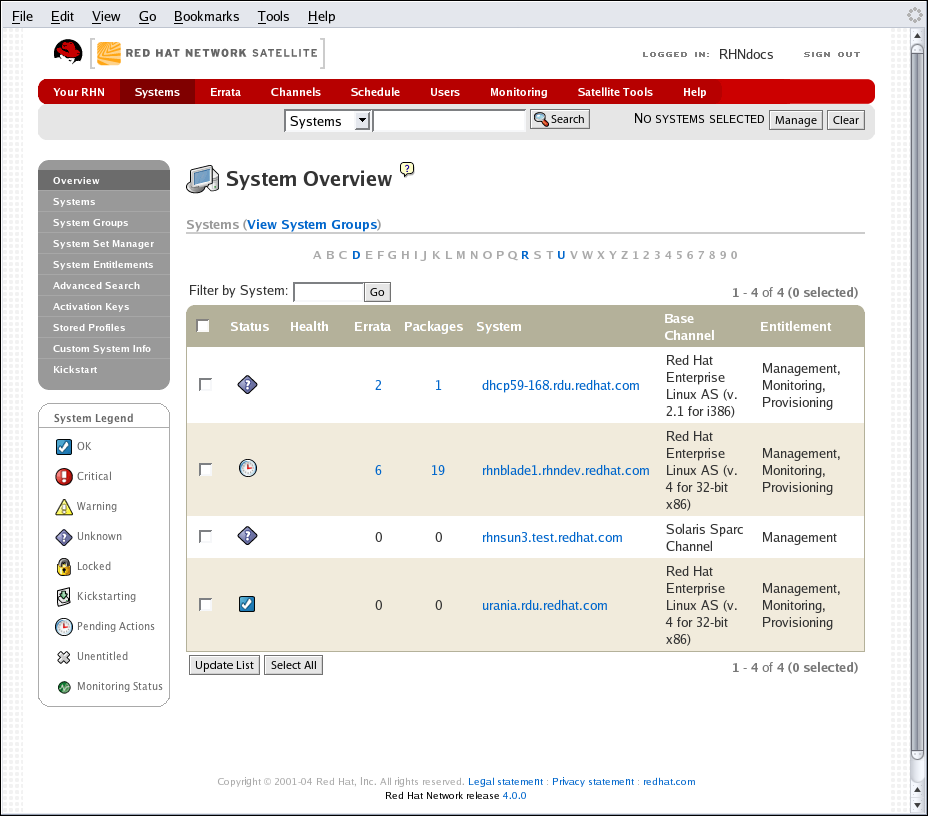
Task: Click the Critical legend icon
Action: [x=64, y=476]
